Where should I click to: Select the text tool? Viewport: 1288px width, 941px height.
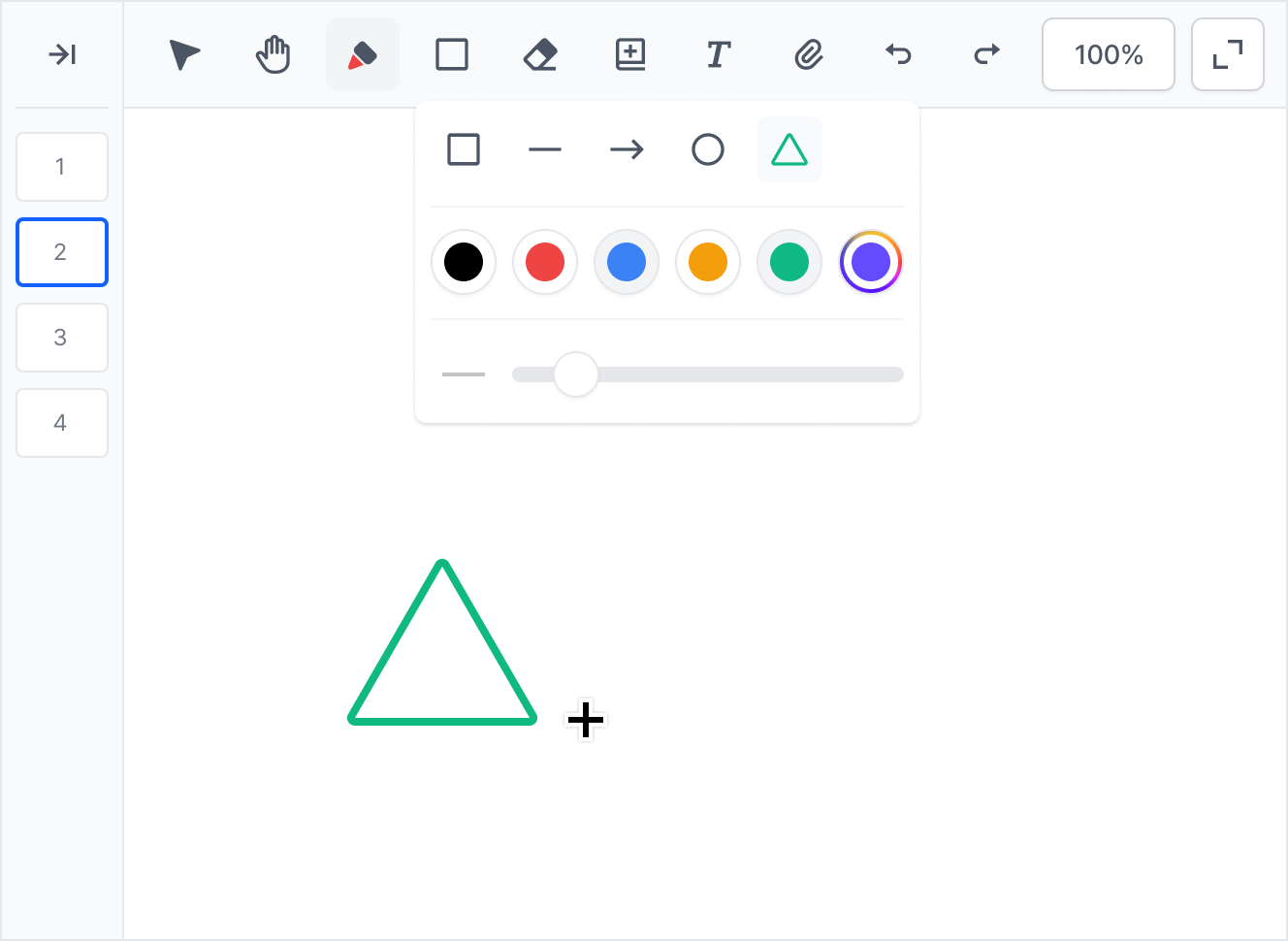(718, 55)
